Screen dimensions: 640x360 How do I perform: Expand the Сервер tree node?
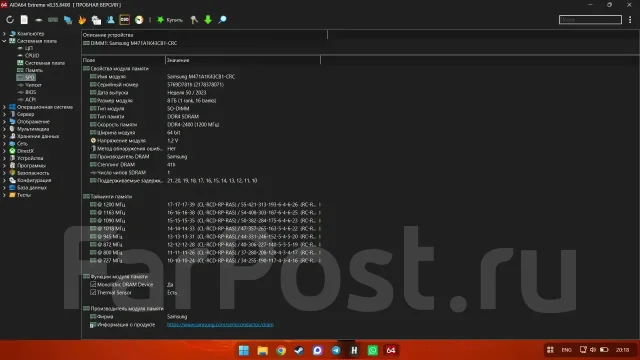(4, 114)
